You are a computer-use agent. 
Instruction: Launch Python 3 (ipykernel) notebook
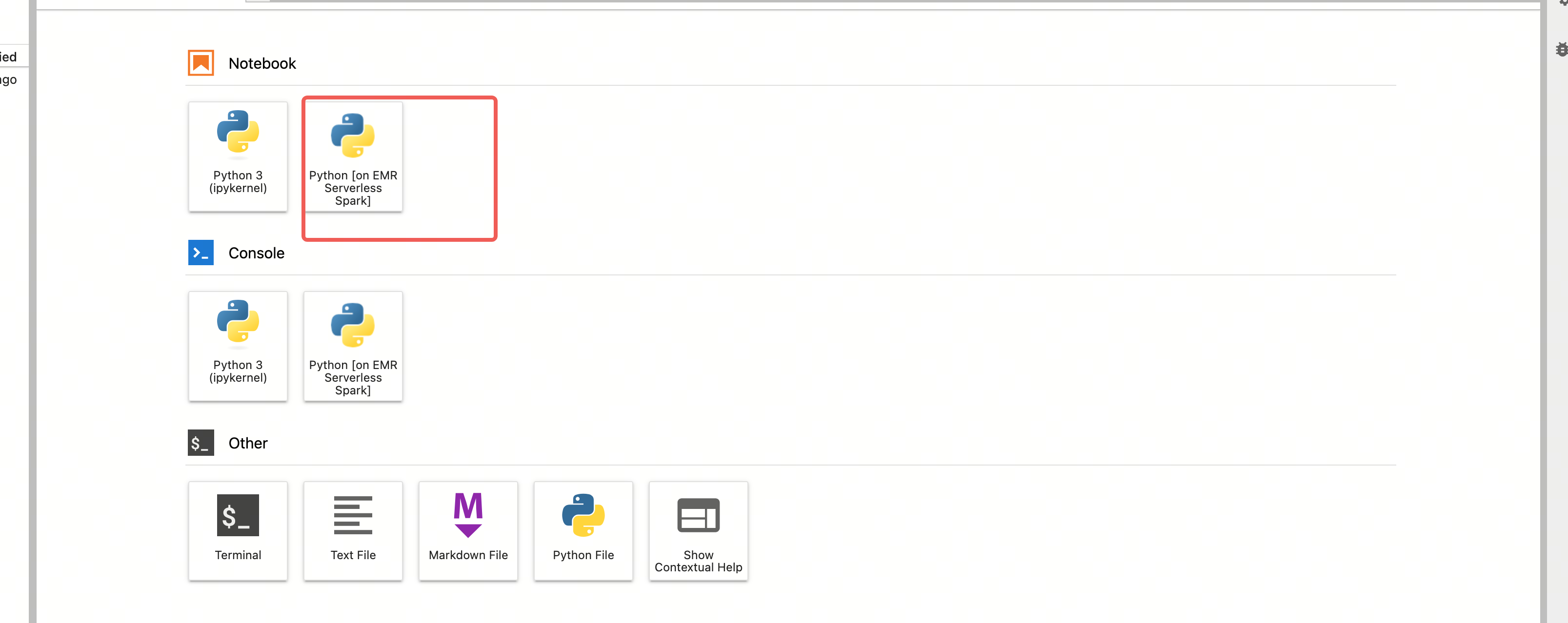(238, 156)
